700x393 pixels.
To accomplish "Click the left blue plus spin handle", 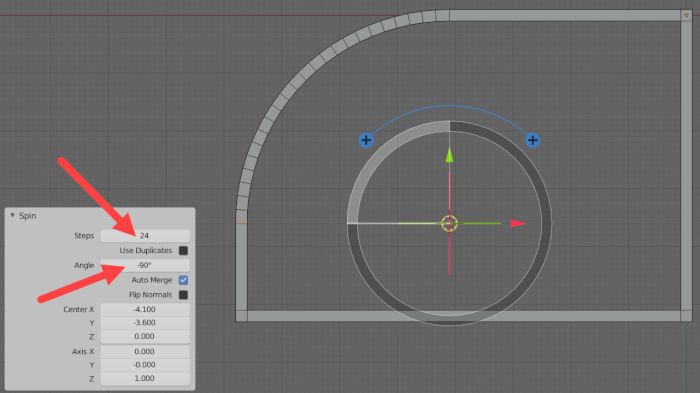I will tap(366, 140).
